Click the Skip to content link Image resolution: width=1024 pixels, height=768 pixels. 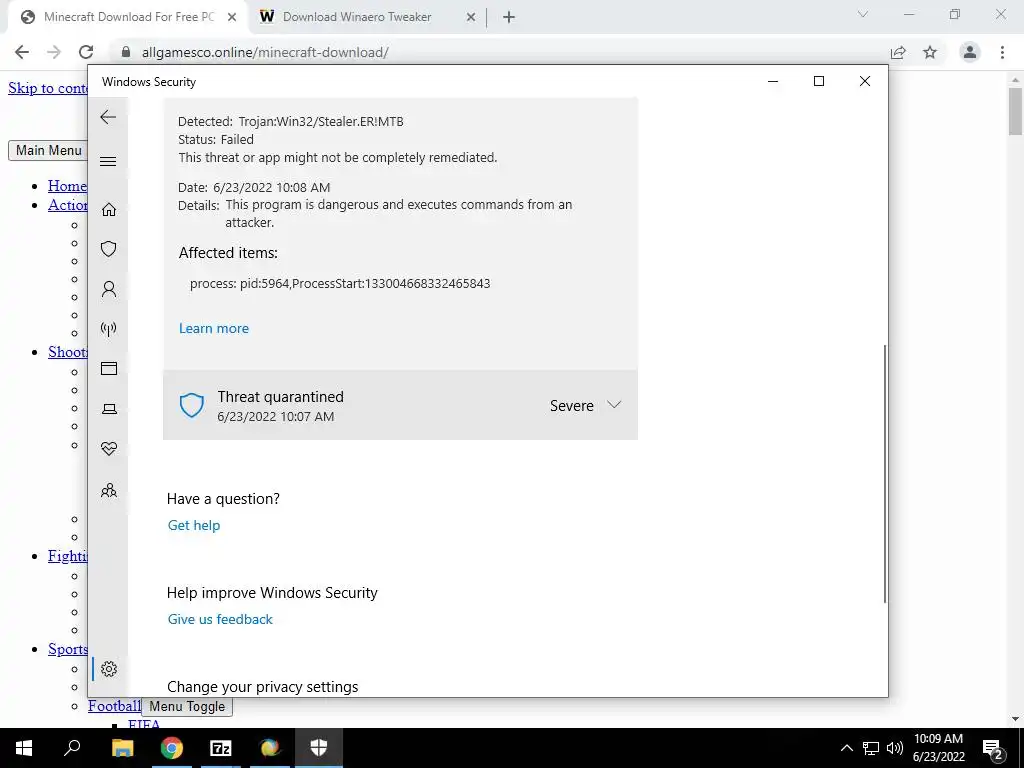pyautogui.click(x=48, y=88)
